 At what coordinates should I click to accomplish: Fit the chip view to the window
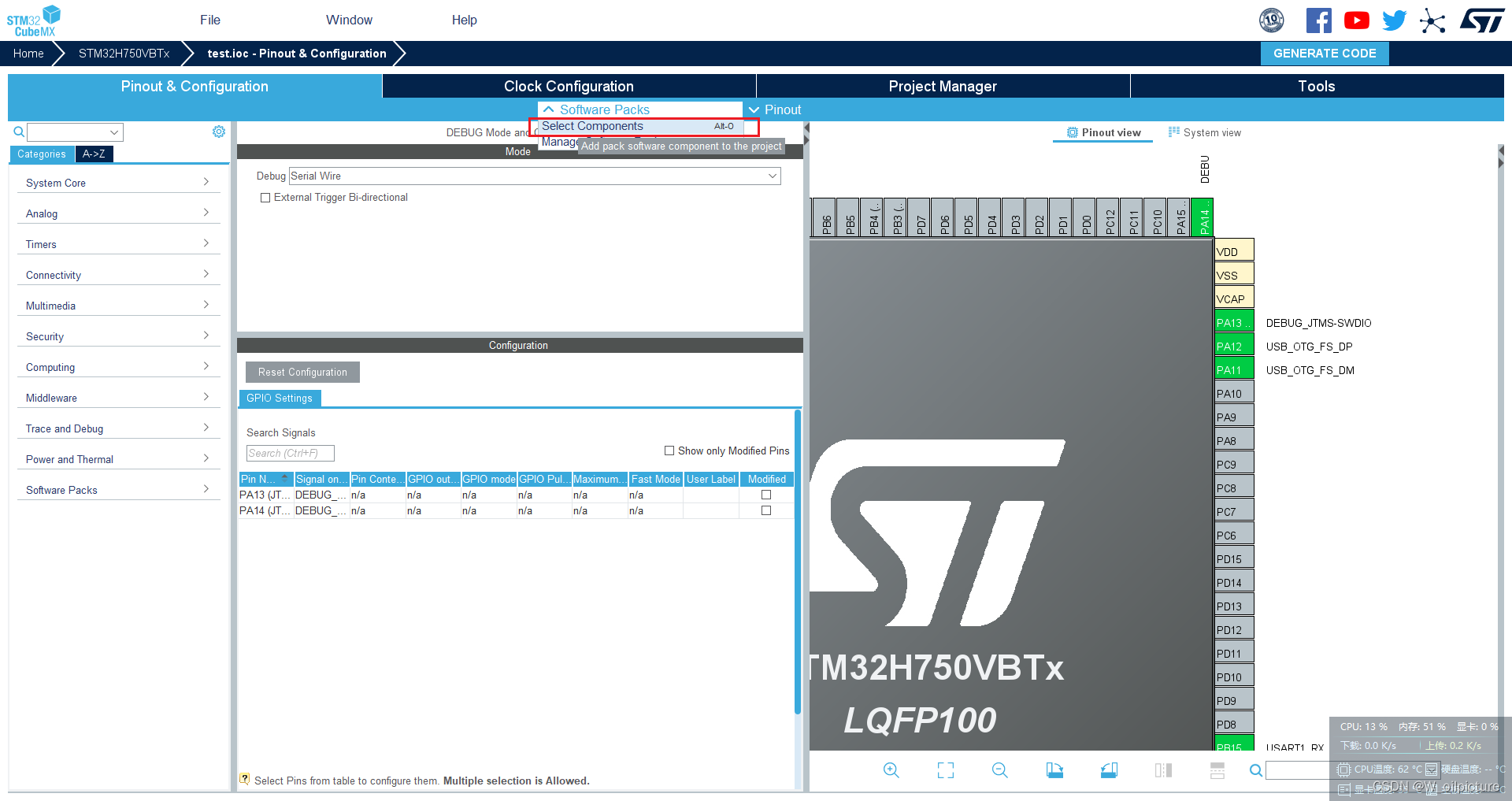[x=946, y=770]
